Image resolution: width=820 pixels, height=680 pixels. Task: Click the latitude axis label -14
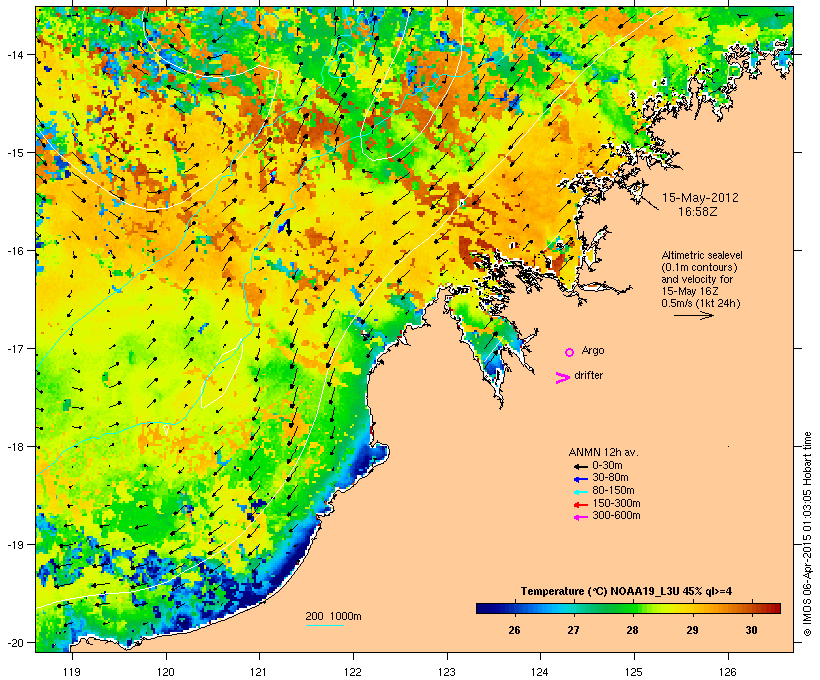tap(14, 55)
